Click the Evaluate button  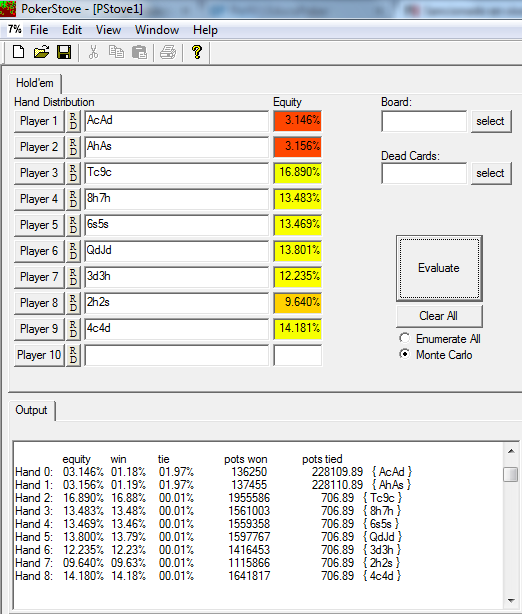[x=439, y=268]
